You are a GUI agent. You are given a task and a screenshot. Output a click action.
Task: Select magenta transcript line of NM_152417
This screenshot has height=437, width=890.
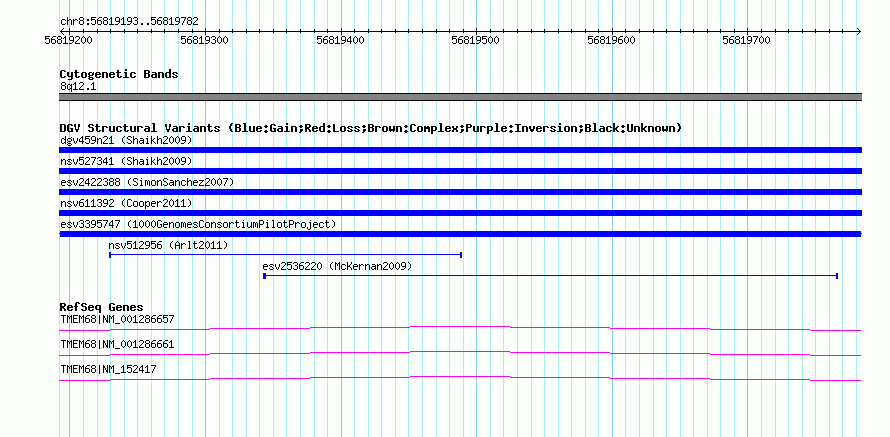click(x=460, y=378)
